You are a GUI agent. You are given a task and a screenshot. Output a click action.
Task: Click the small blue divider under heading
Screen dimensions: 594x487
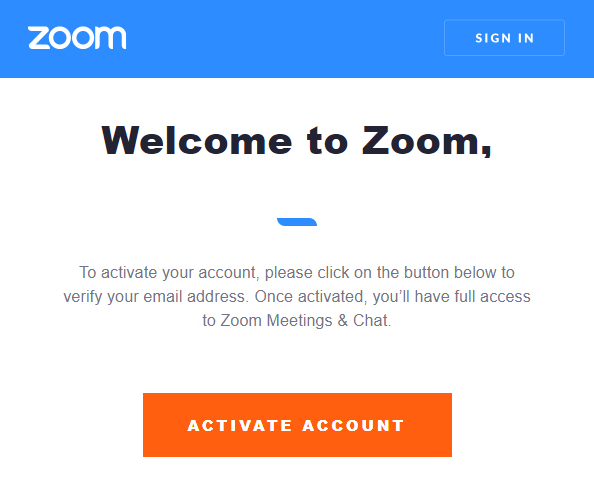coord(297,222)
